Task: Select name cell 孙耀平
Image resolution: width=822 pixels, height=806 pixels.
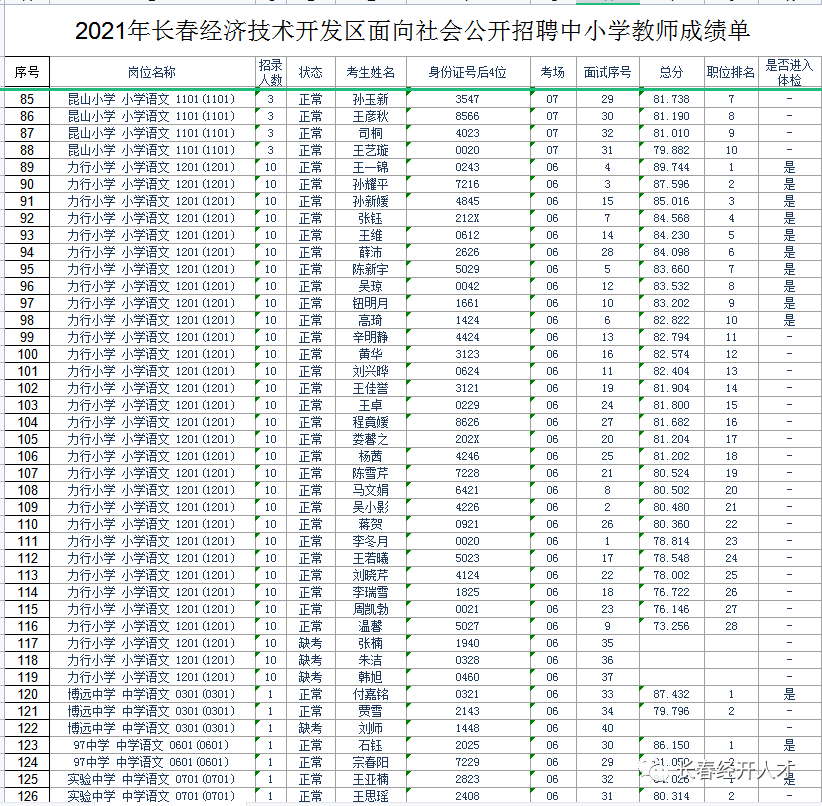Action: point(371,184)
